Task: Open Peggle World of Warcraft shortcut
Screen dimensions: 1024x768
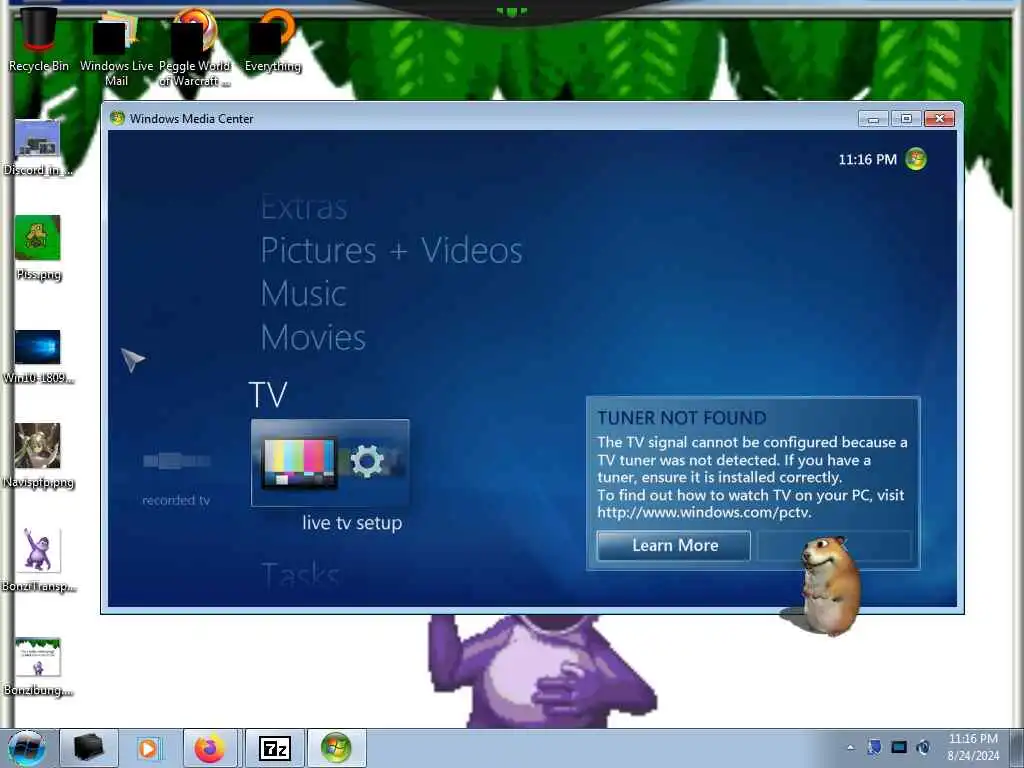Action: point(195,49)
